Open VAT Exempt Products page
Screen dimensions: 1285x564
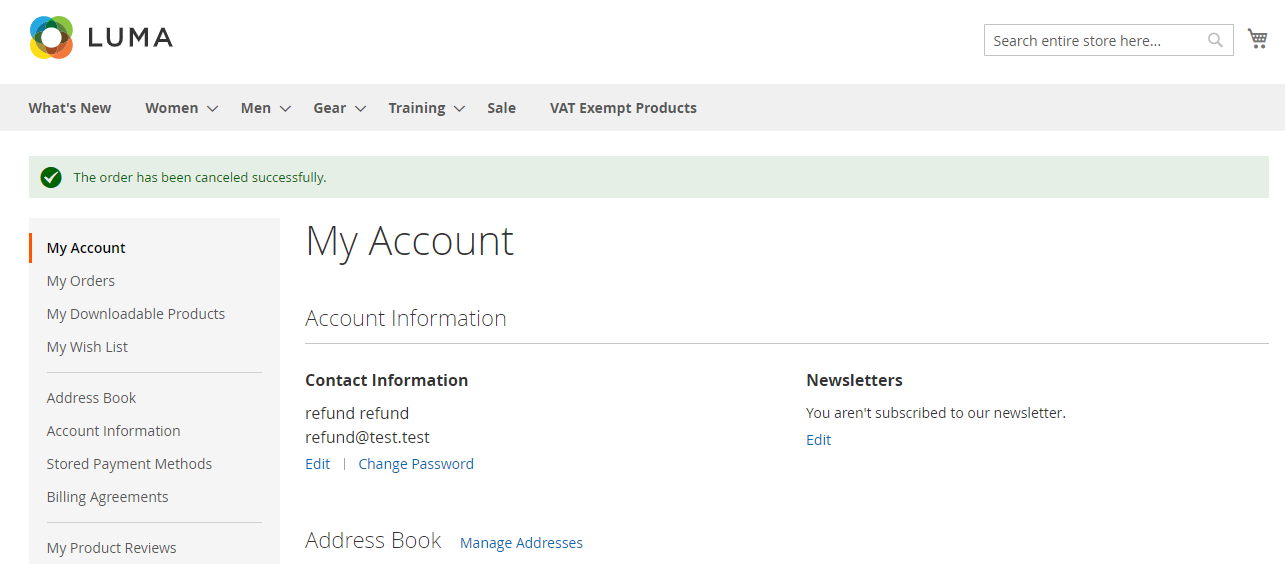pyautogui.click(x=623, y=108)
